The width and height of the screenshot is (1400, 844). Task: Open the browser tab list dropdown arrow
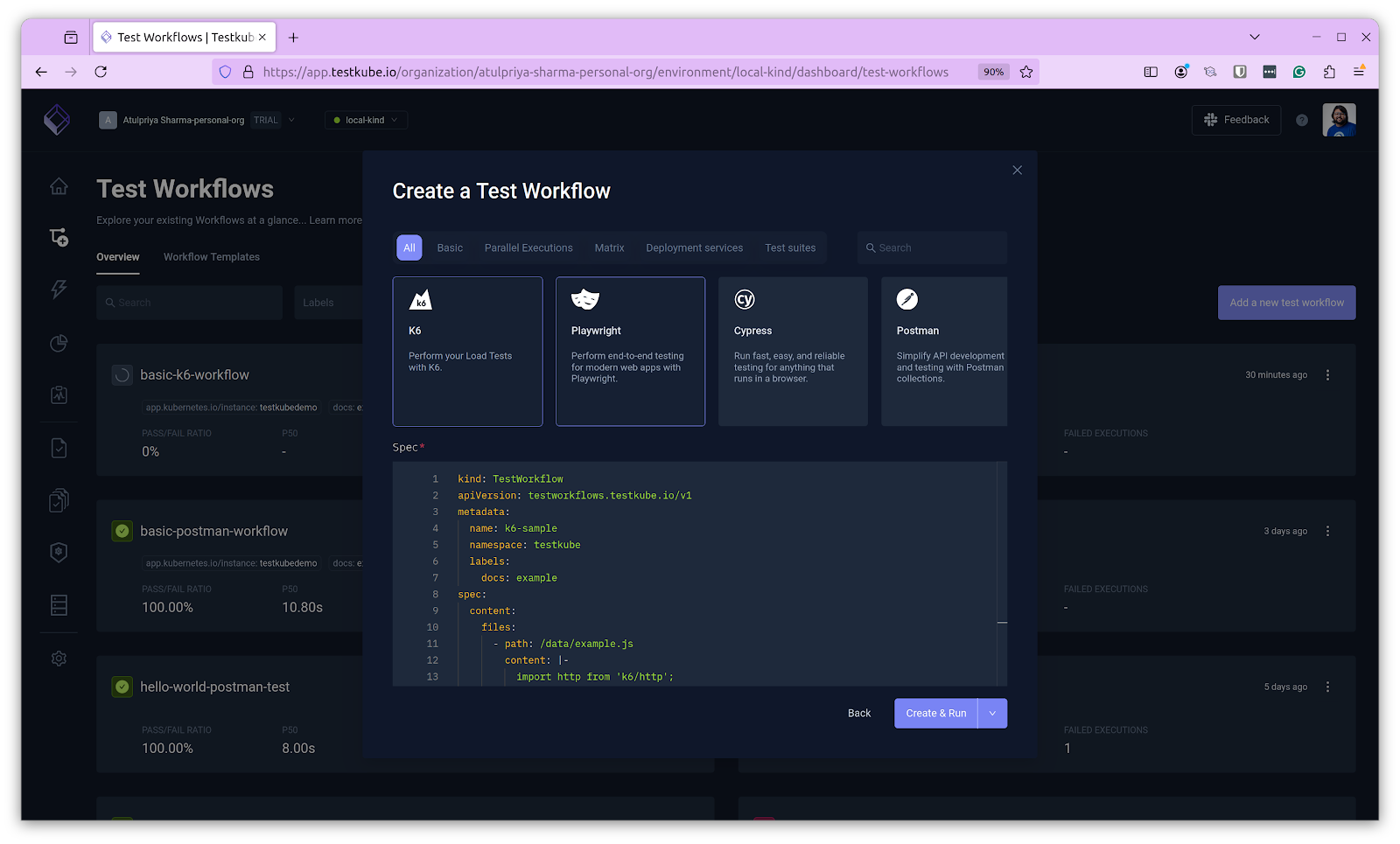pos(1254,38)
